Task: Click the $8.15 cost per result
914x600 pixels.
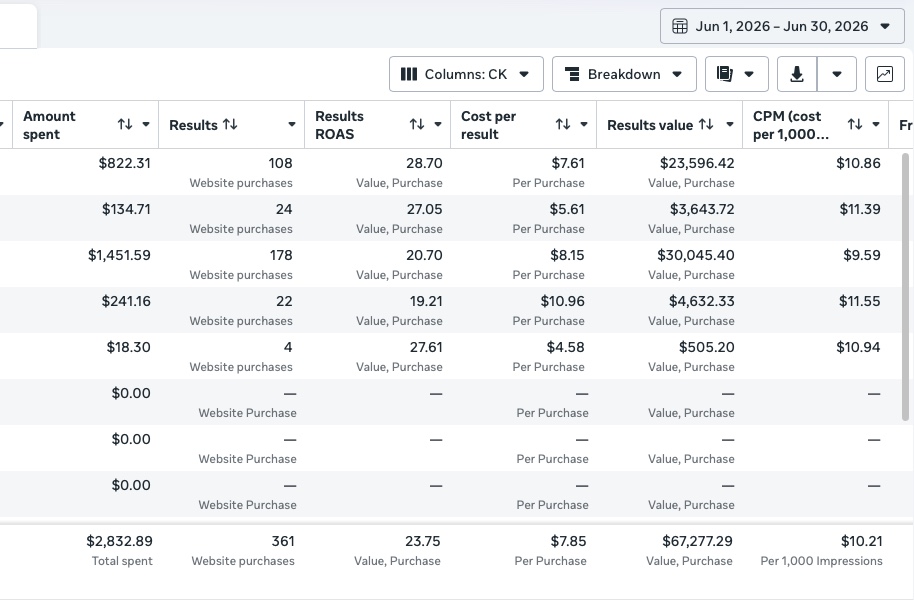Action: 567,255
